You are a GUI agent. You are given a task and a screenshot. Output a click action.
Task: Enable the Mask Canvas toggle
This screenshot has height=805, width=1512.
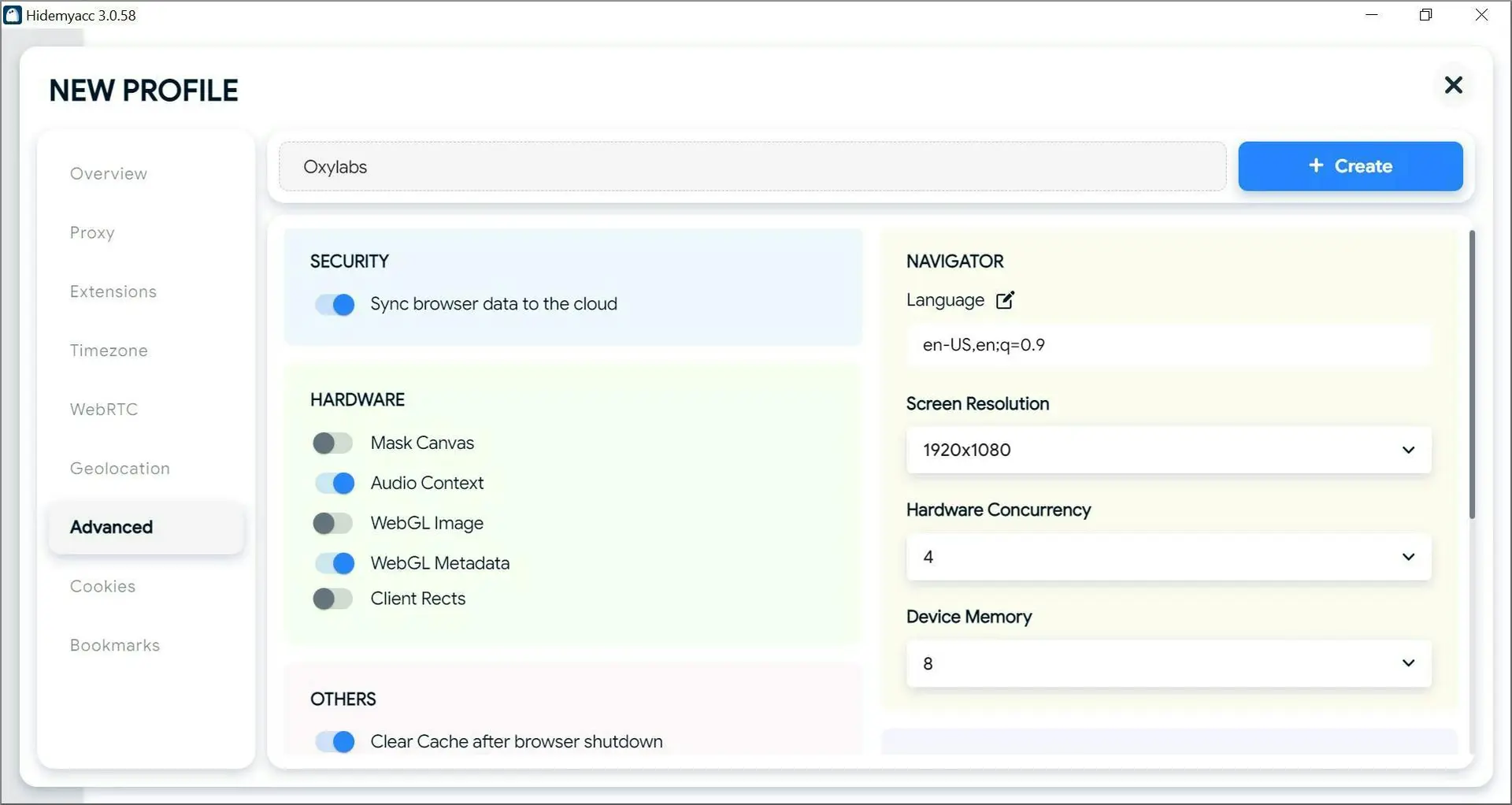[333, 443]
